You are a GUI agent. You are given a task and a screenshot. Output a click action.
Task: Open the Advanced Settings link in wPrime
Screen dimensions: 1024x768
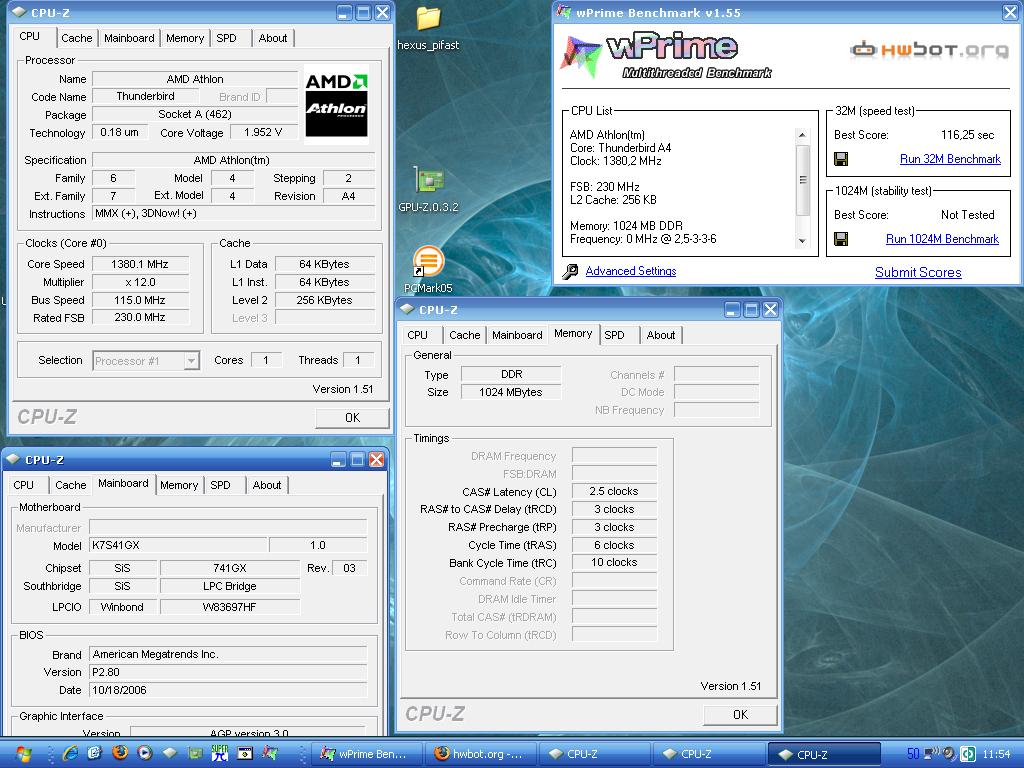[631, 271]
